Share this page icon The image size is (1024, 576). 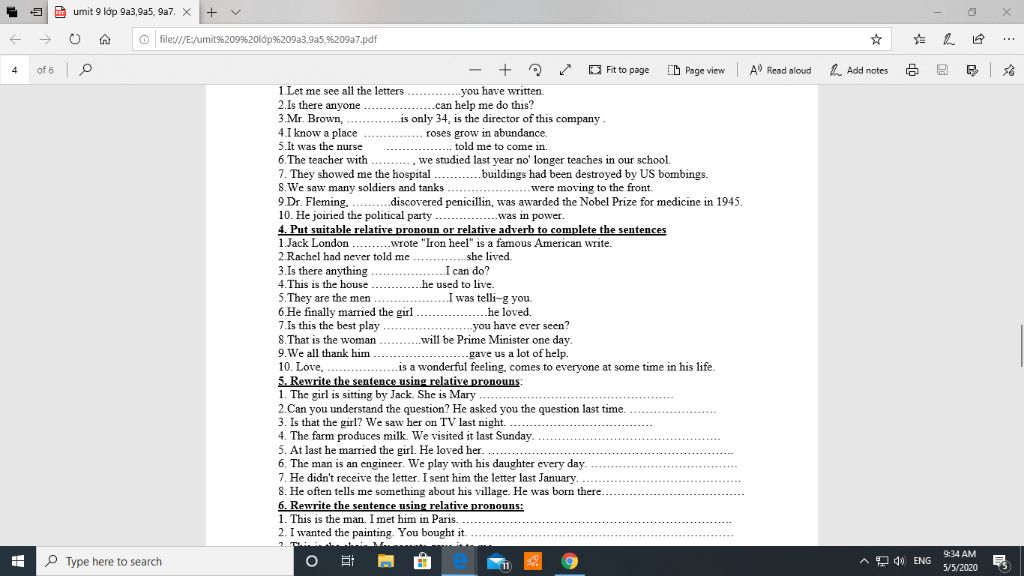pyautogui.click(x=978, y=39)
